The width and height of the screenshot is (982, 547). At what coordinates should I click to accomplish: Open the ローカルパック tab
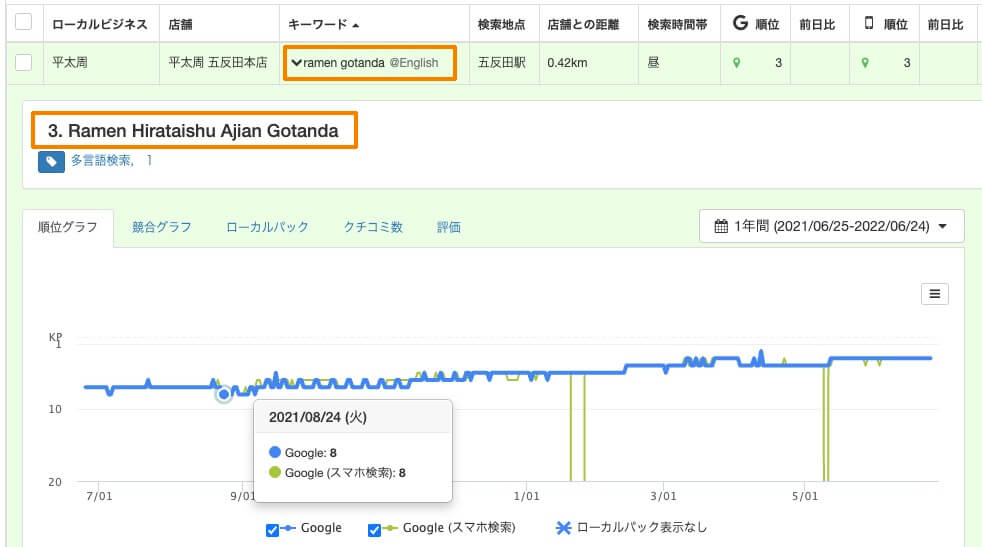point(267,227)
